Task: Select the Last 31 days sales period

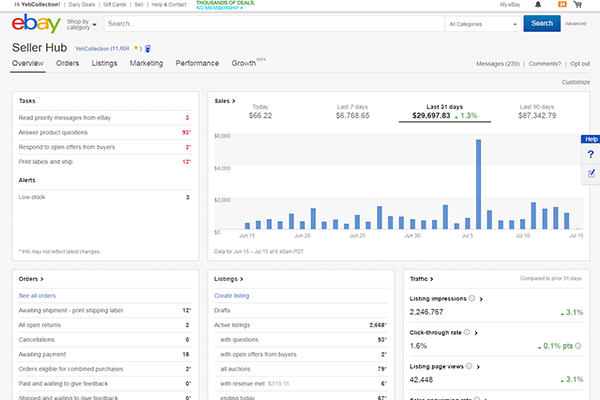Action: tap(445, 111)
